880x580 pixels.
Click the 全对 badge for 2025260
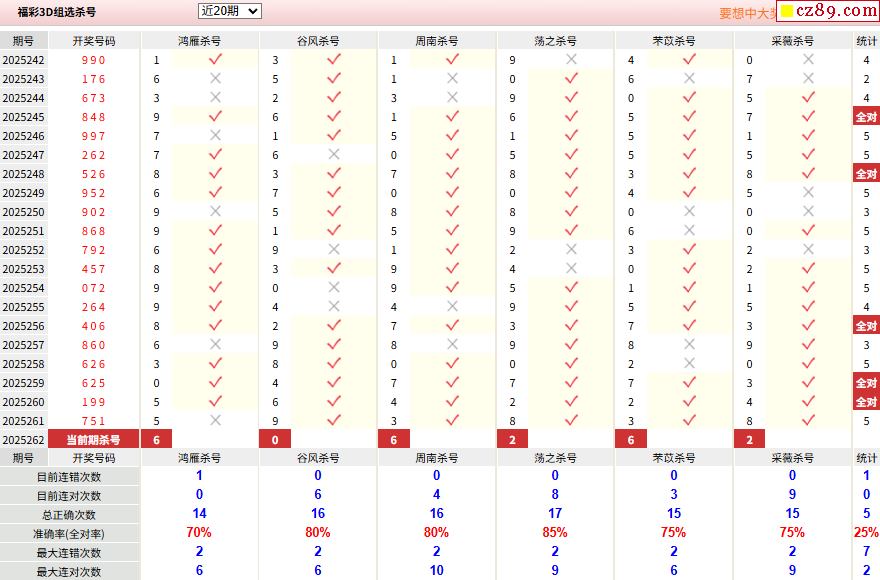[x=867, y=402]
